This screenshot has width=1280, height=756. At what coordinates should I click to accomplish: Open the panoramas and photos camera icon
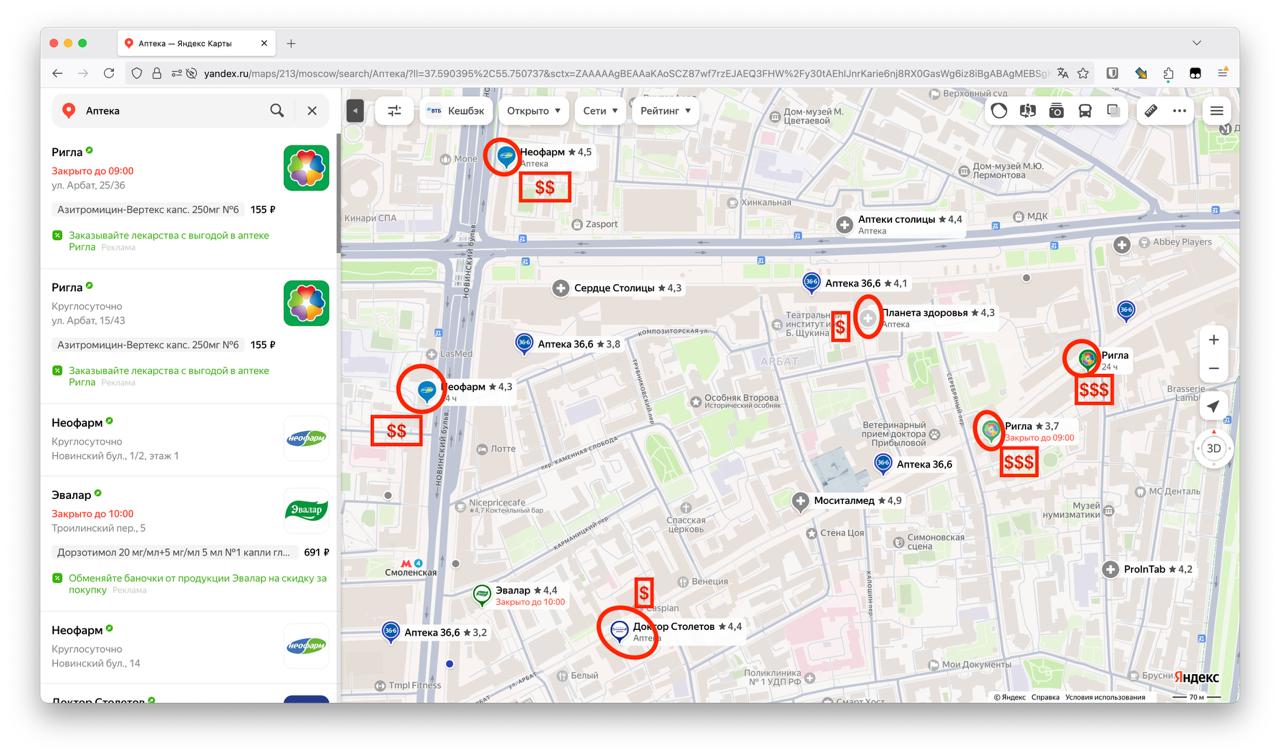coord(1056,111)
